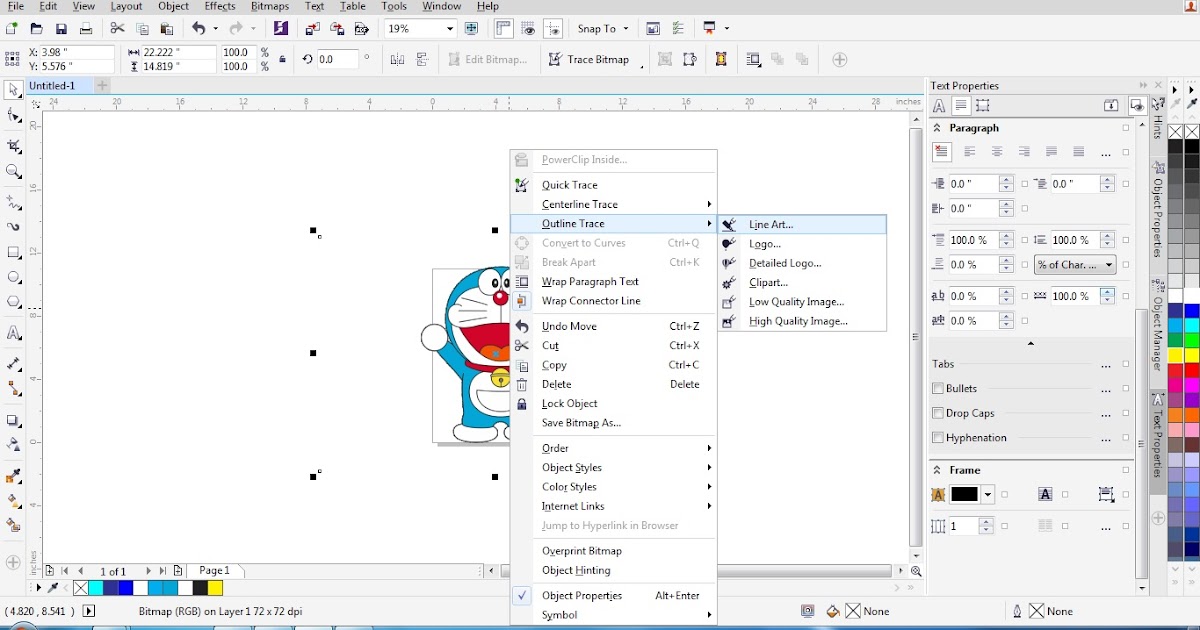Click the Save icon in toolbar
Screen dimensions: 1200x630
(61, 29)
